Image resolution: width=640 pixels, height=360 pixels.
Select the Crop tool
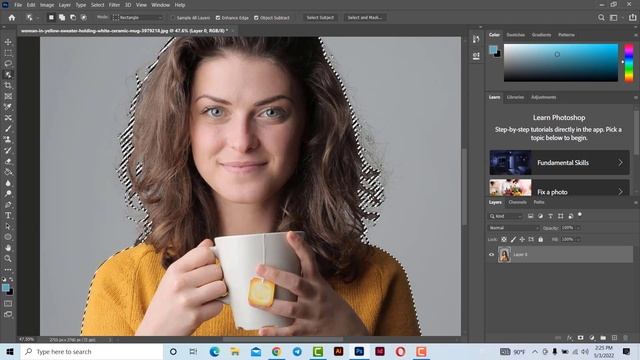point(8,85)
